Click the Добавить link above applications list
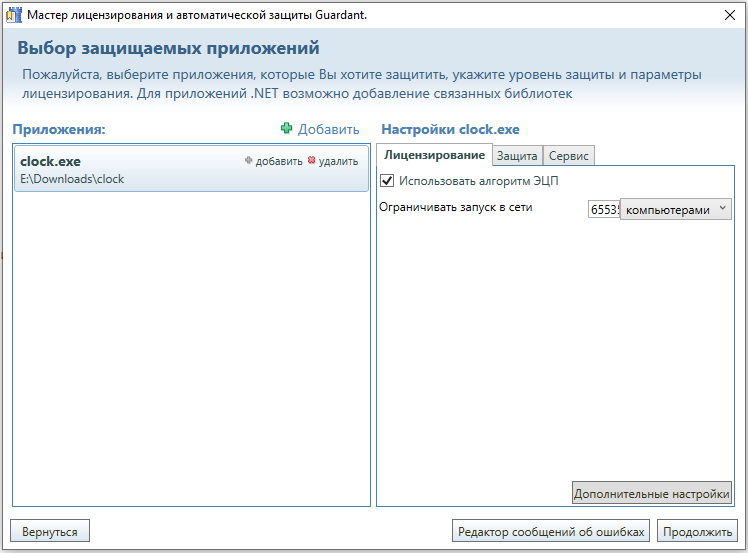The height and width of the screenshot is (553, 748). 328,129
